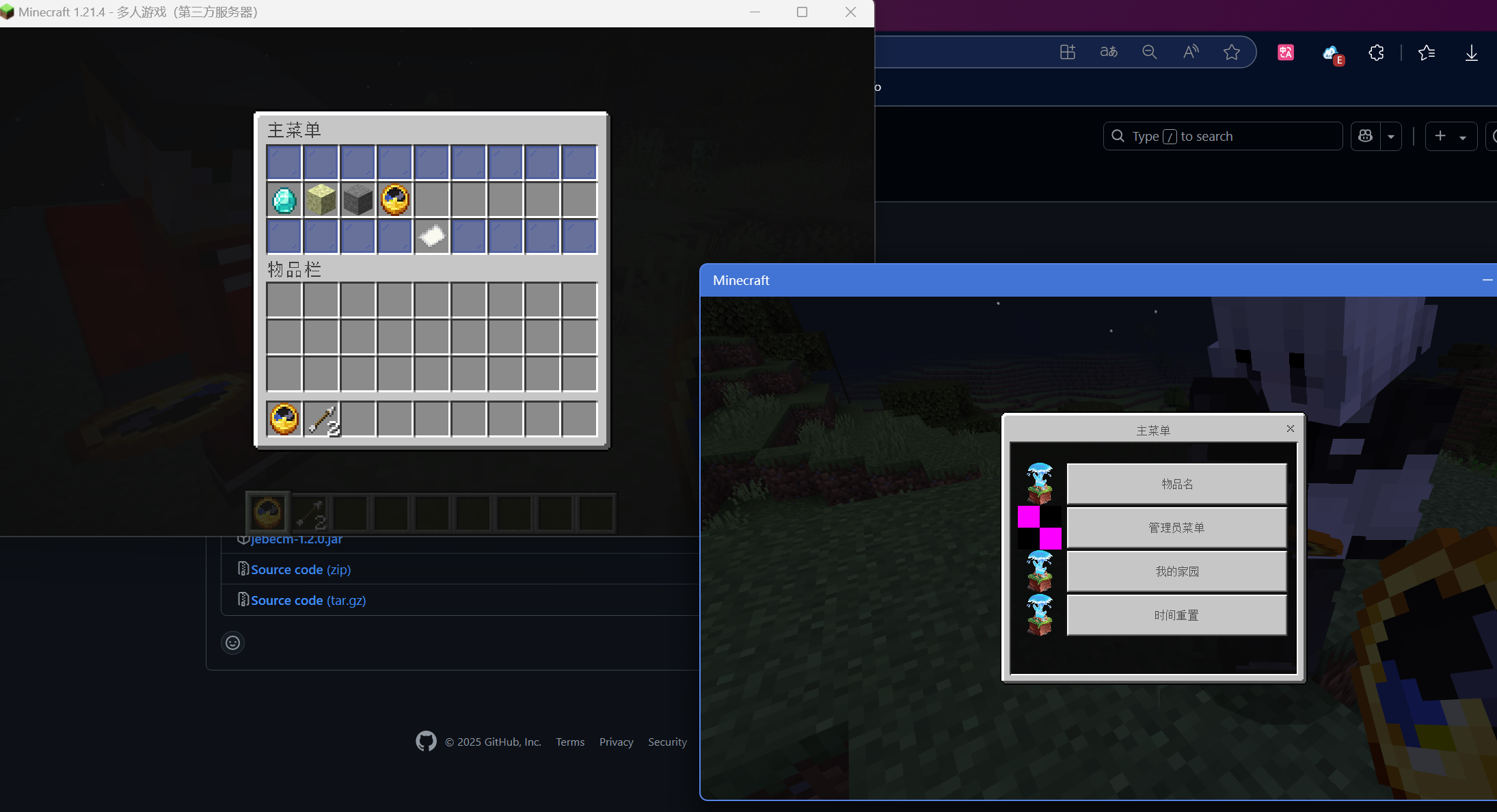Screen dimensions: 1497x812
Task: Click mushroom icon beside 物品名
Action: click(x=1040, y=483)
